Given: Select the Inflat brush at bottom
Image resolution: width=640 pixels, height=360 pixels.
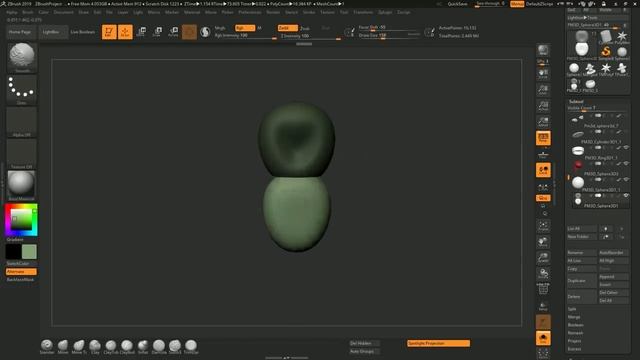Looking at the screenshot, I should pyautogui.click(x=143, y=347).
